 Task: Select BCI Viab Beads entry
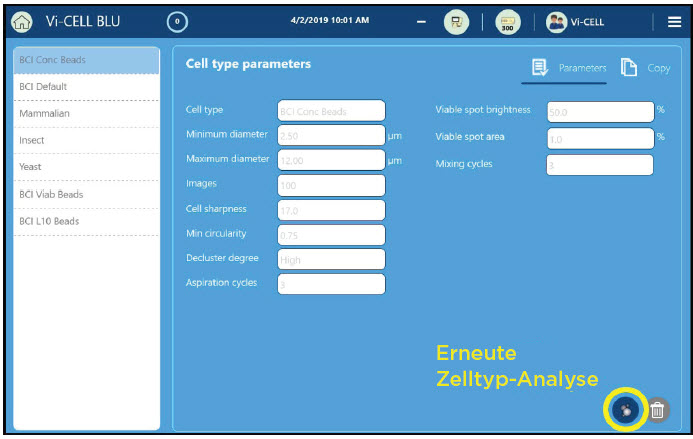86,195
